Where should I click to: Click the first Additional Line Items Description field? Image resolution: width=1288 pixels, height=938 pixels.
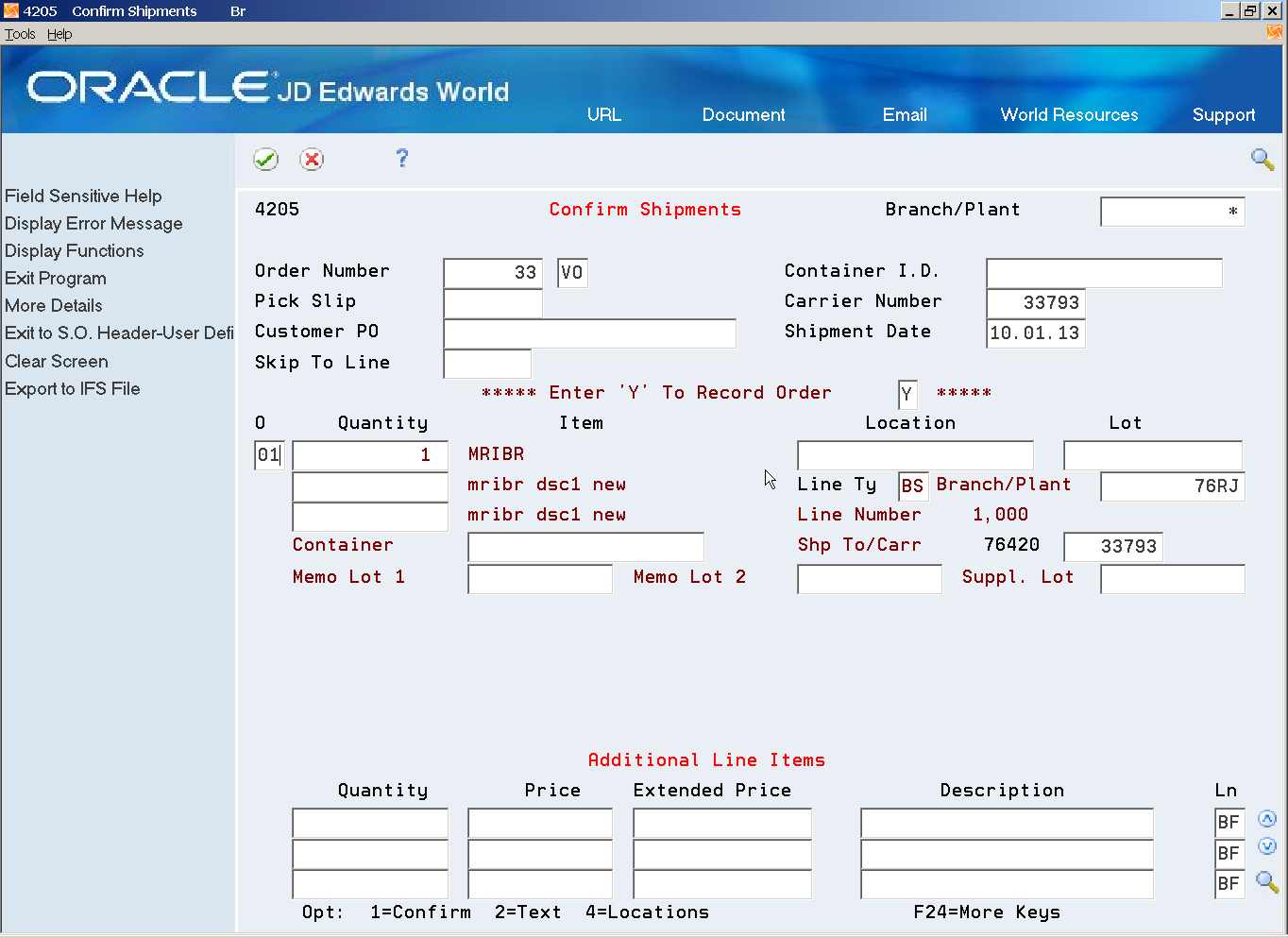coord(1008,823)
